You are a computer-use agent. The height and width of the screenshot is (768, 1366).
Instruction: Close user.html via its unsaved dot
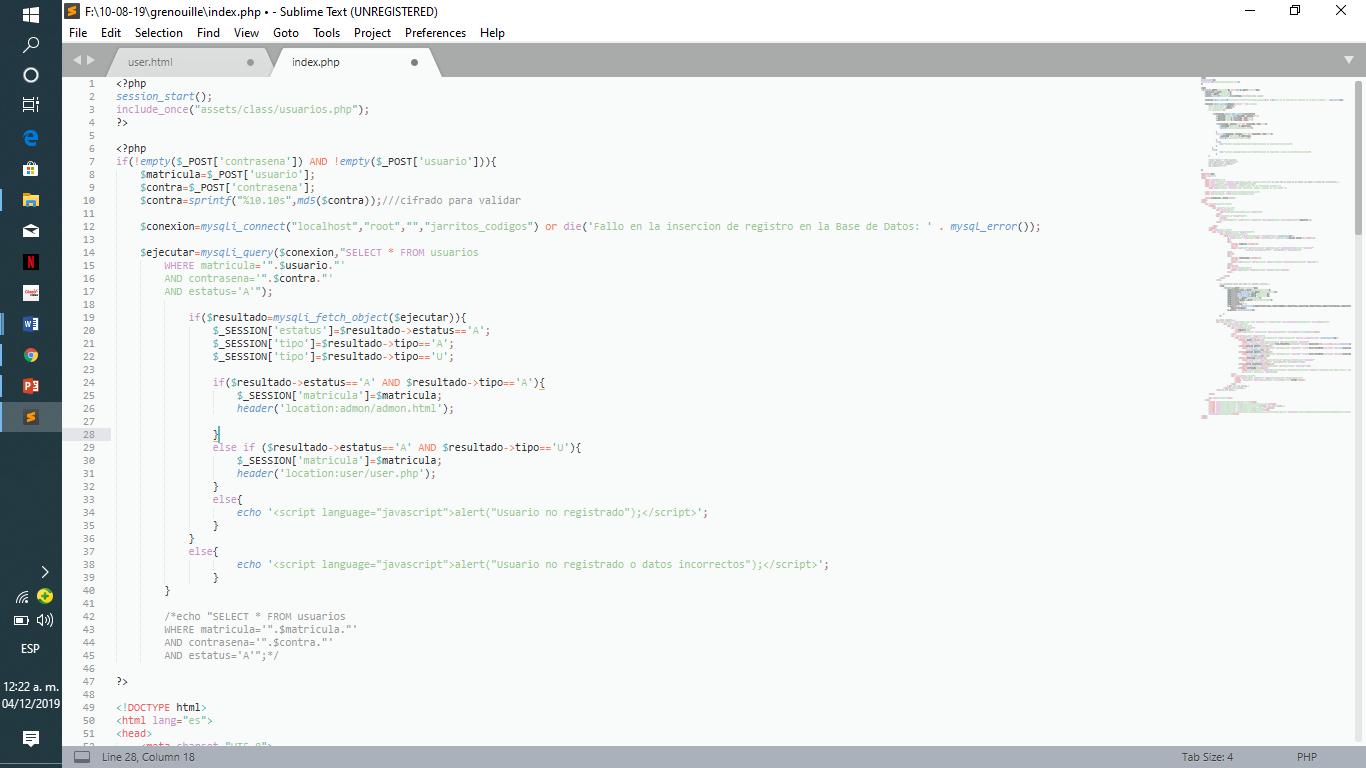251,62
